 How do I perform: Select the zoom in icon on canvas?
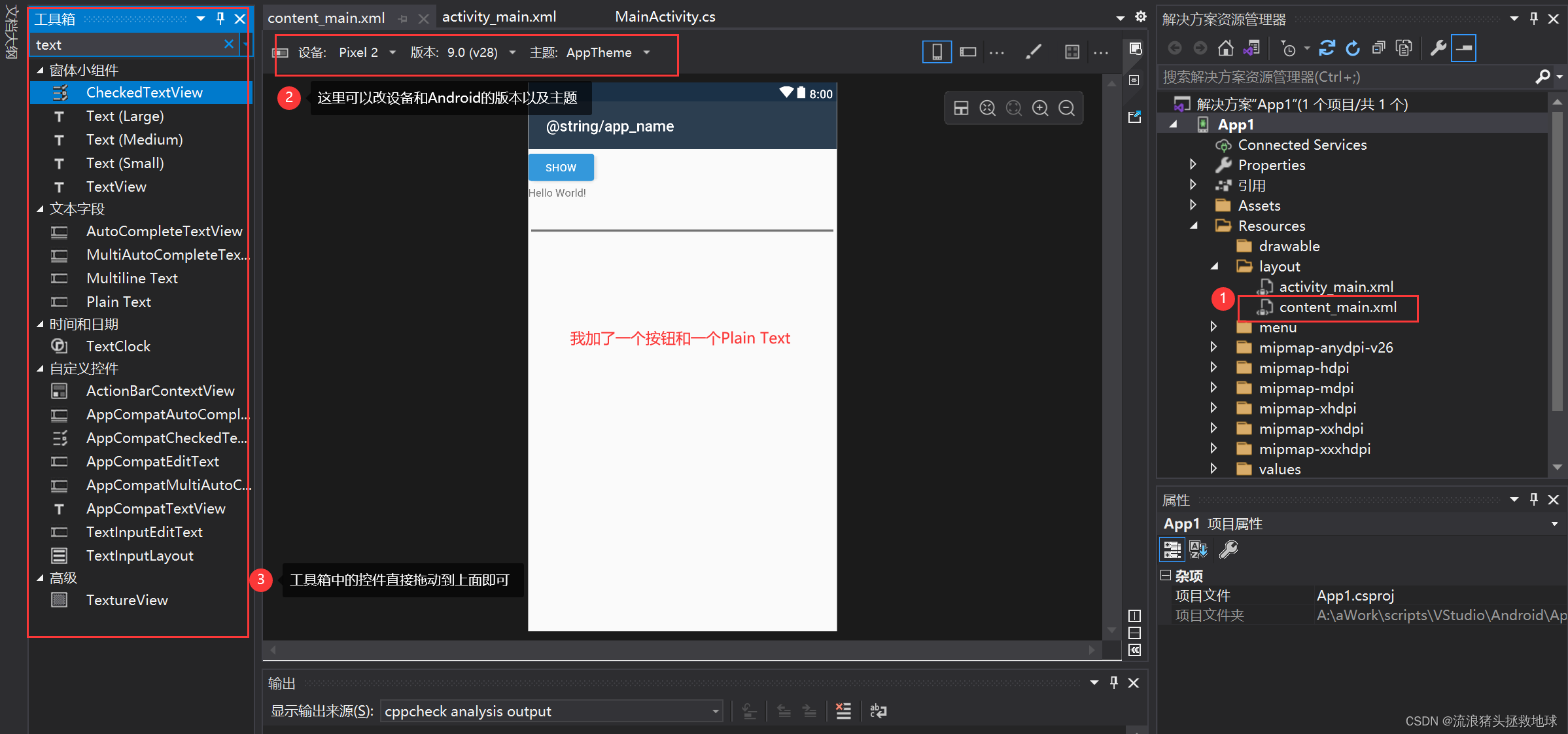pos(1042,109)
